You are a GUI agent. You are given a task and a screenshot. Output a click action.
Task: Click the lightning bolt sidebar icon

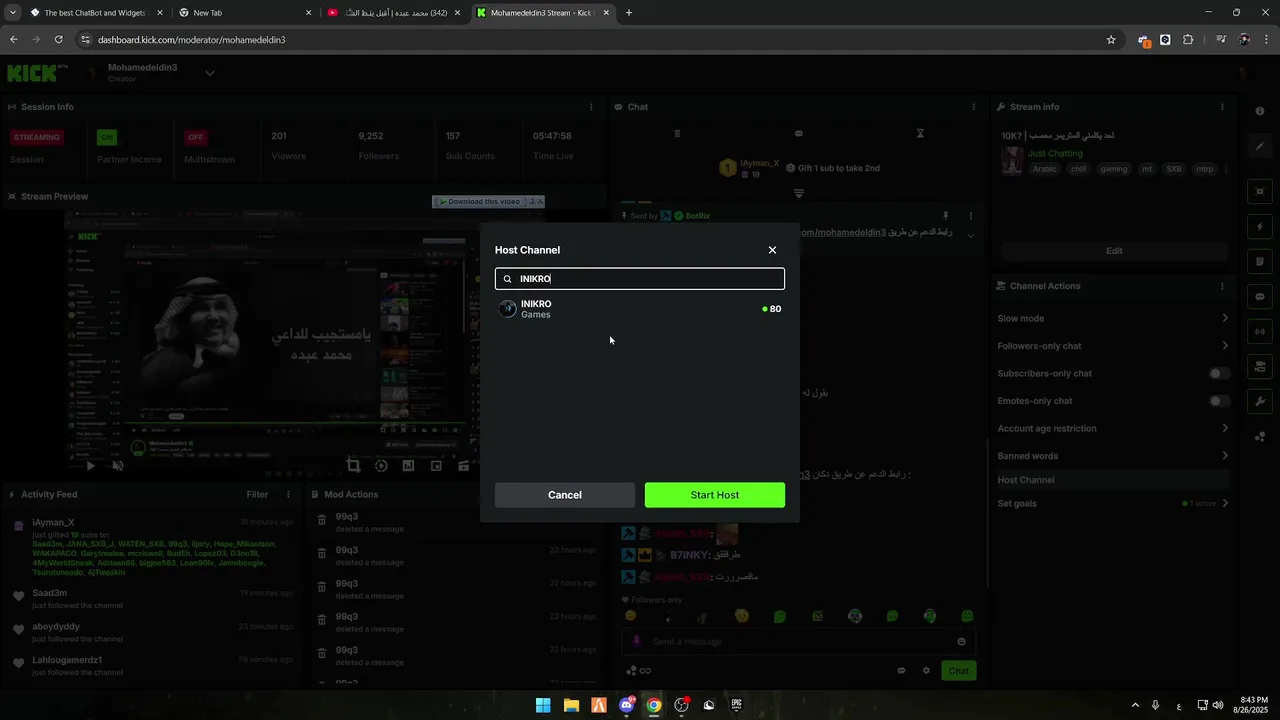coord(1260,227)
